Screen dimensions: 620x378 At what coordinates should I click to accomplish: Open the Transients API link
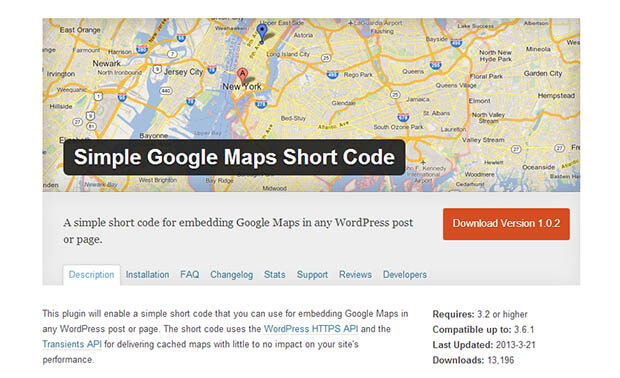(x=72, y=344)
